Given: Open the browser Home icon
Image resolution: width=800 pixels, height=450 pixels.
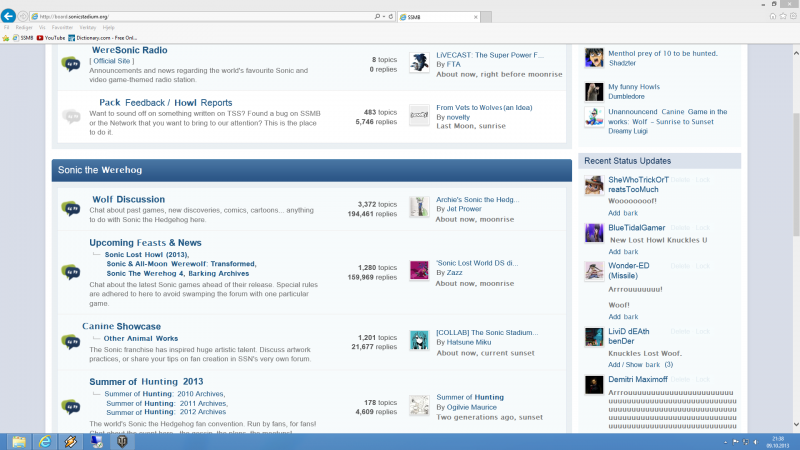Looking at the screenshot, I should click(x=772, y=16).
